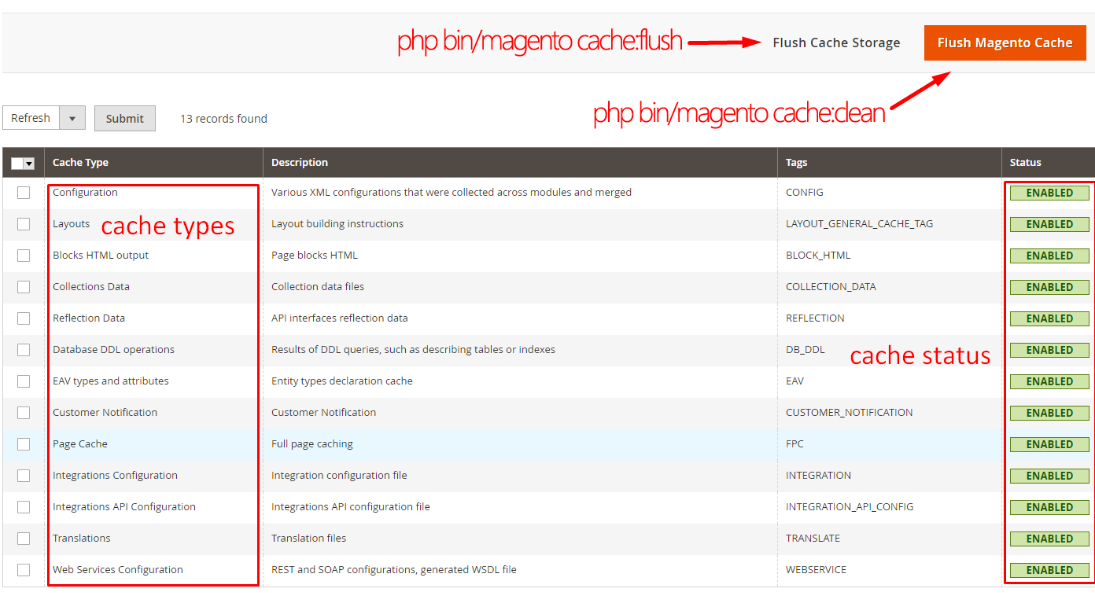Click the Status column header
Image resolution: width=1095 pixels, height=593 pixels.
[x=1025, y=163]
